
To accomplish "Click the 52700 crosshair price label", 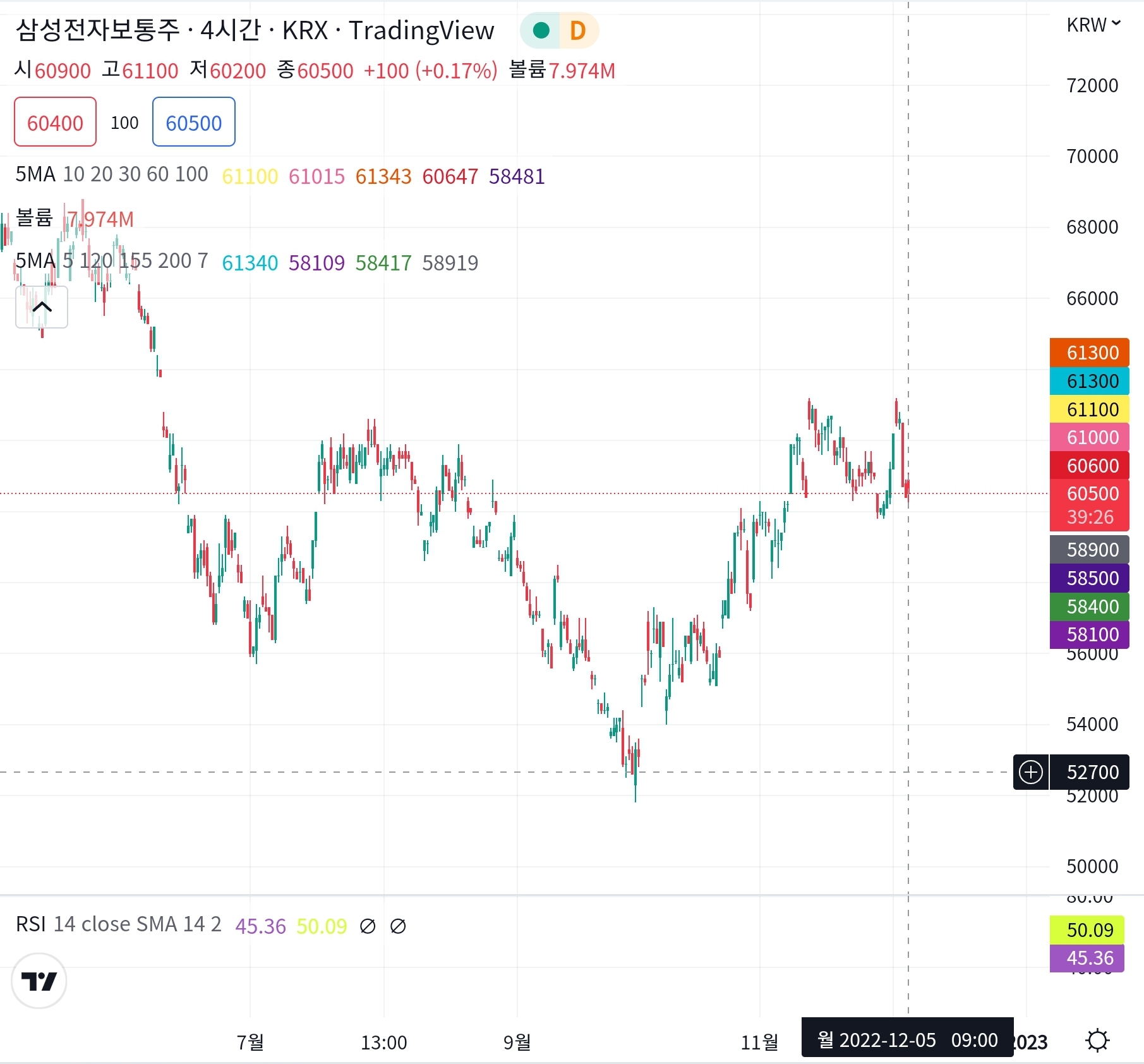I will point(1090,772).
